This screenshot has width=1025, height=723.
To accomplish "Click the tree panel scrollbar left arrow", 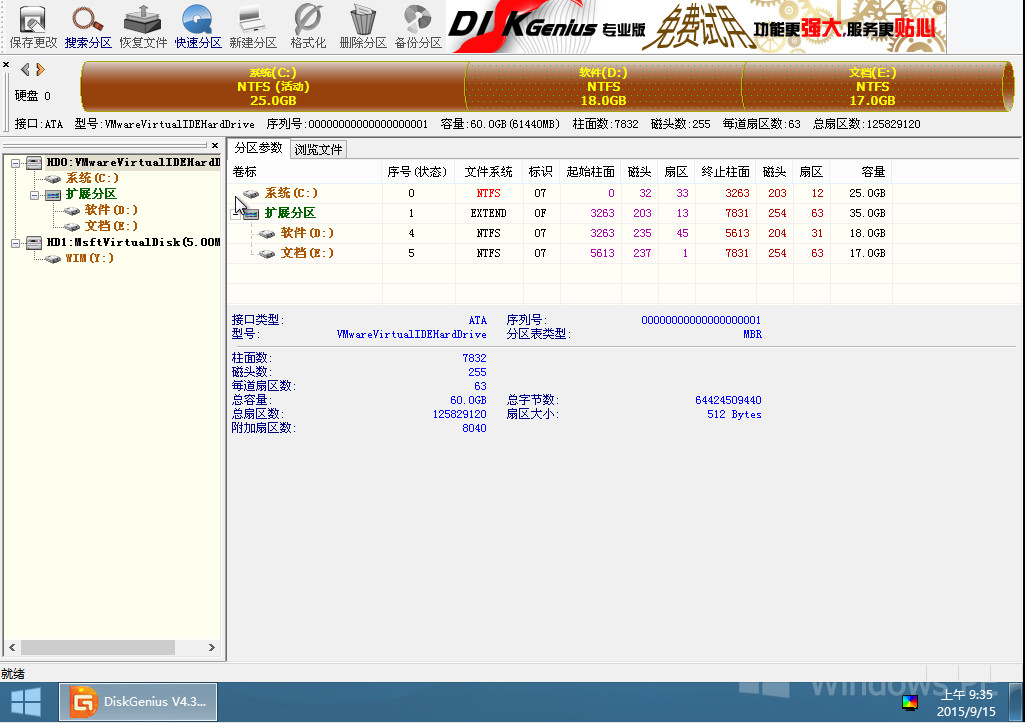I will [x=12, y=647].
